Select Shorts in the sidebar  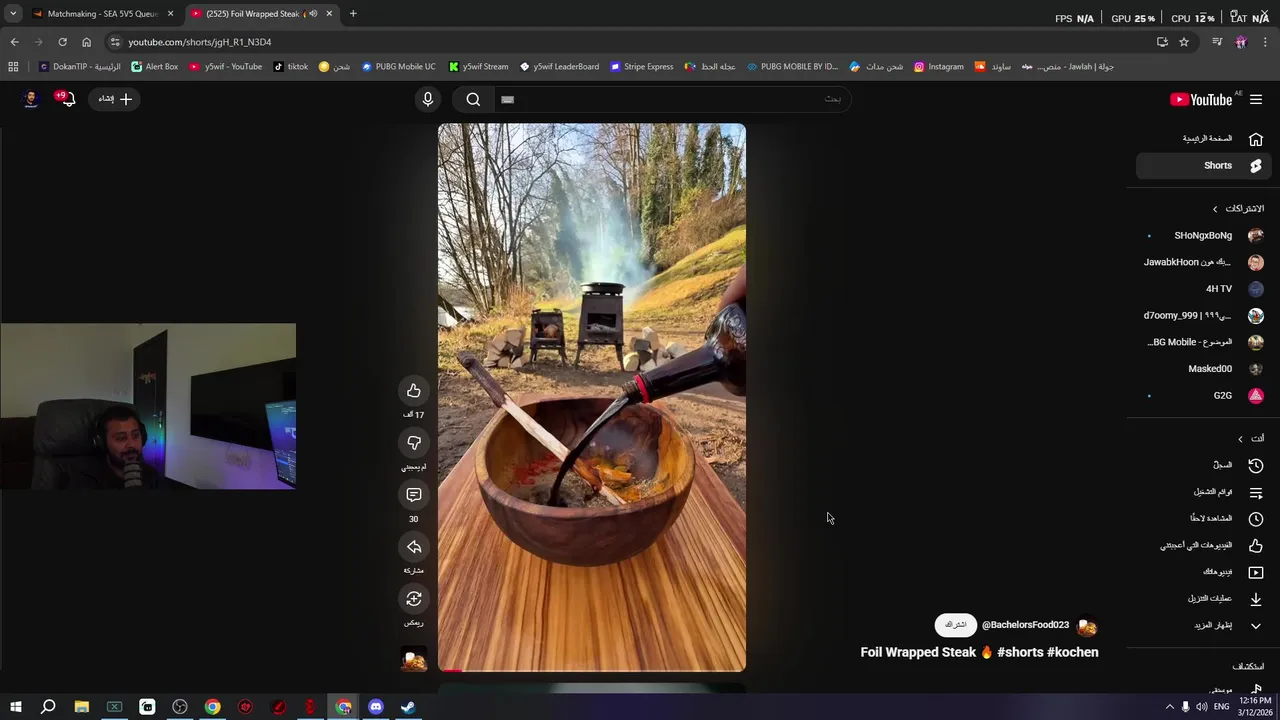click(1204, 166)
